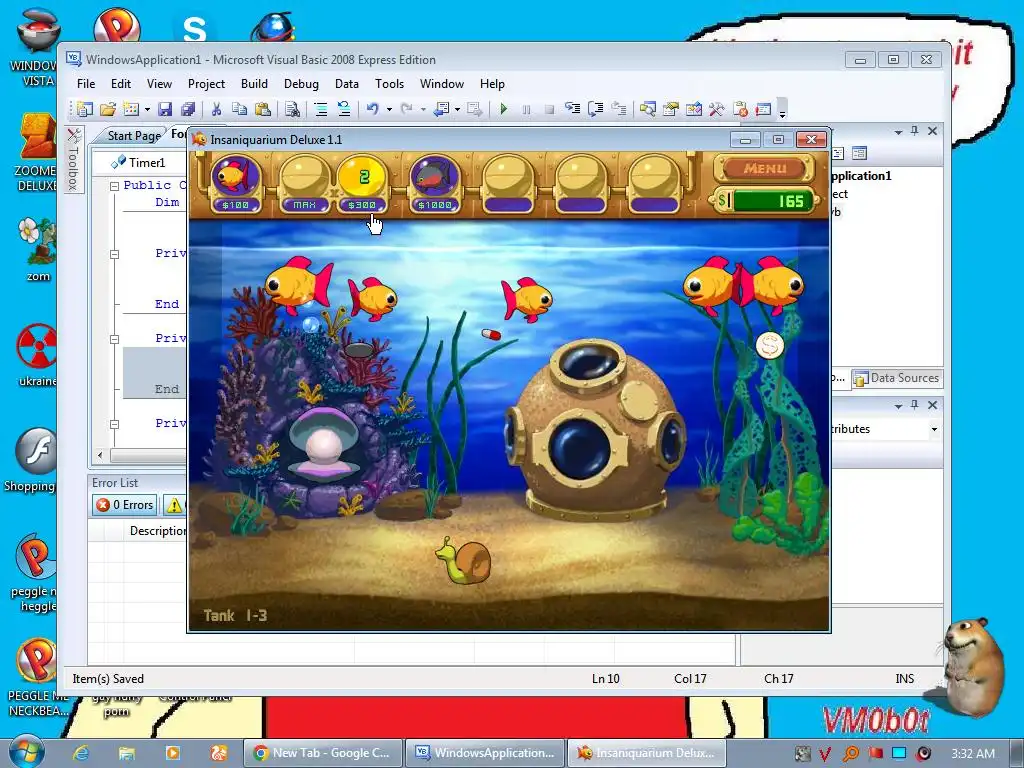1024x768 pixels.
Task: Click code editor horizontal scrollbar left arrow
Action: 100,455
